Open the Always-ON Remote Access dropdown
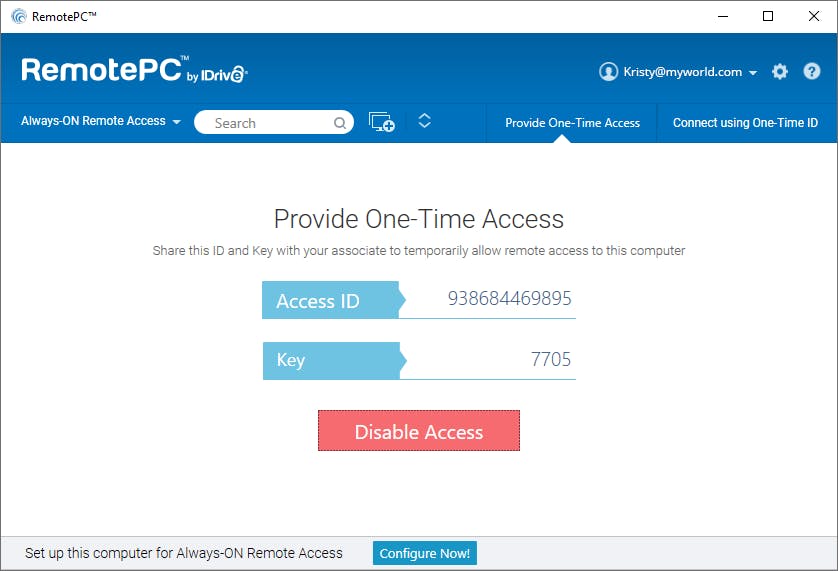The image size is (838, 571). click(x=101, y=121)
